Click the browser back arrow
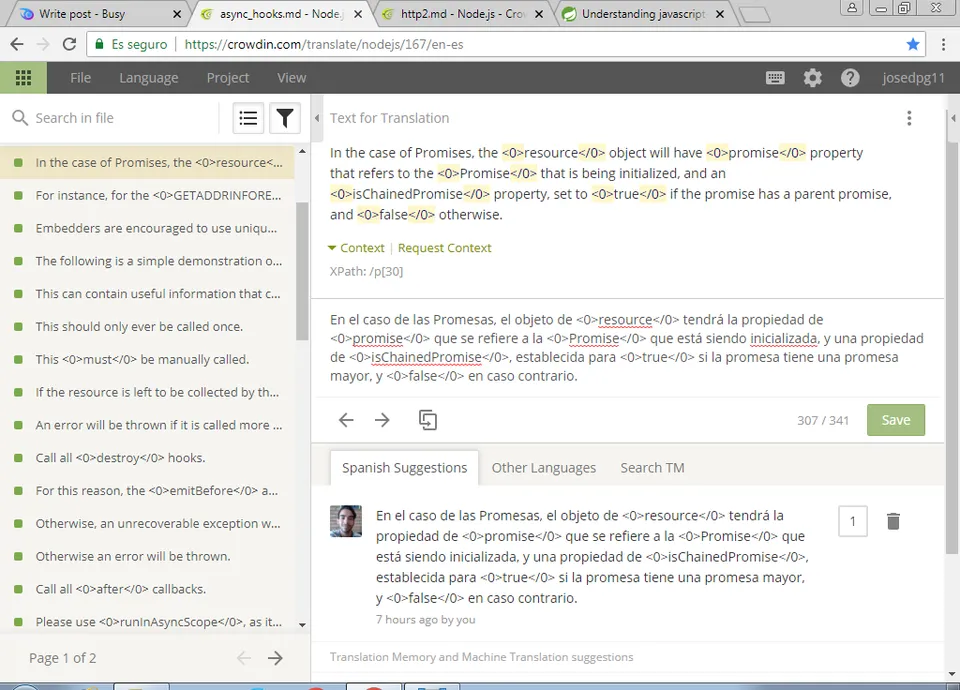The image size is (960, 690). point(17,44)
